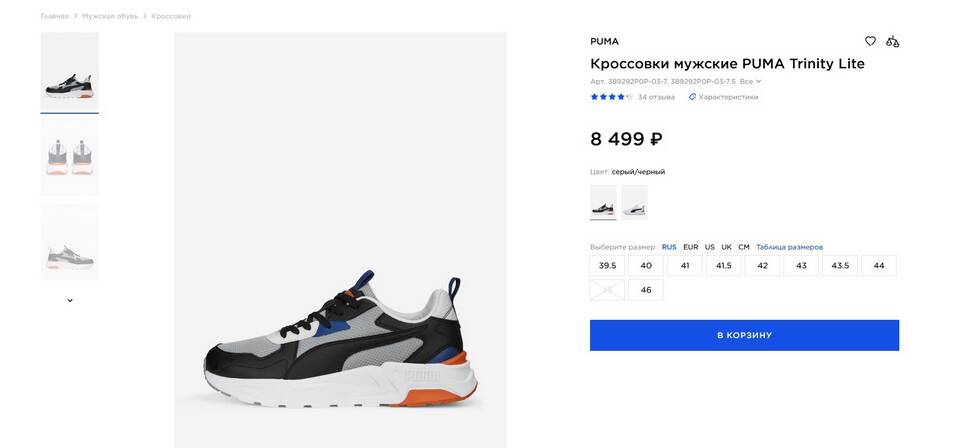Open the PUMA brand link
The height and width of the screenshot is (448, 960).
click(604, 41)
